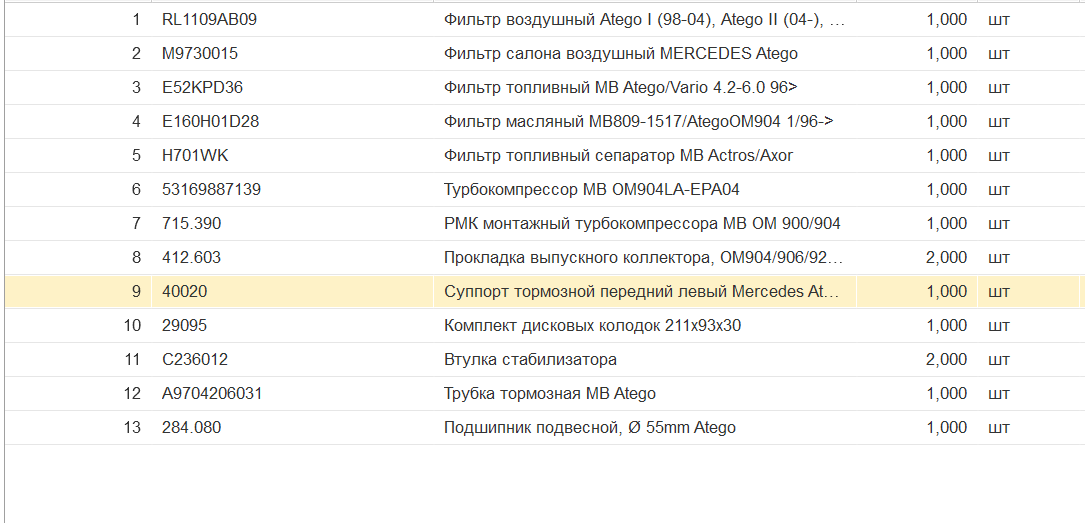Click article code 412.603
The height and width of the screenshot is (523, 1085).
pyautogui.click(x=191, y=257)
